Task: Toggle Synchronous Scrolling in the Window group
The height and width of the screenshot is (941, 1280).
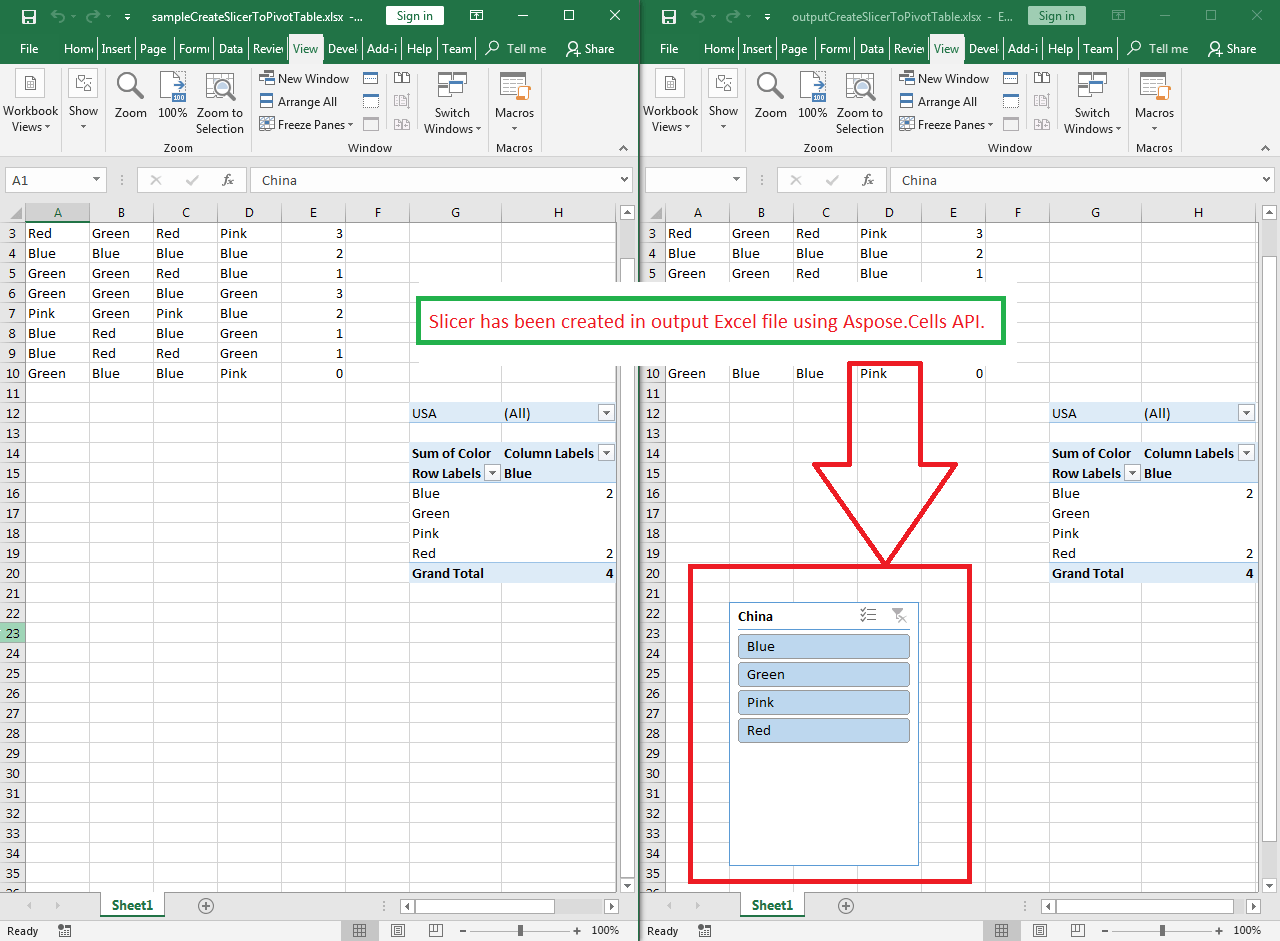Action: tap(401, 100)
